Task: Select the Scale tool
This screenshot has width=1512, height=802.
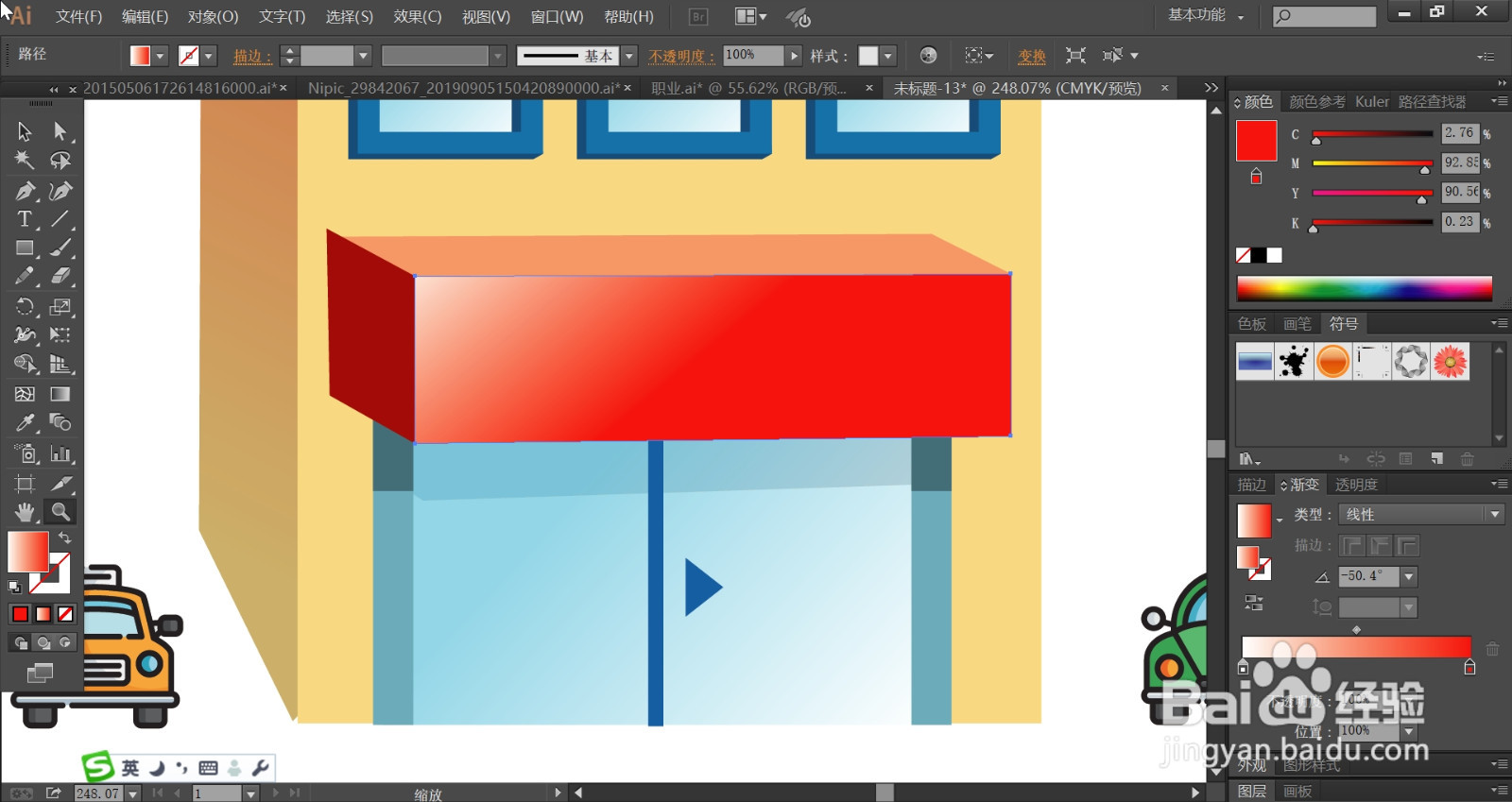Action: click(x=60, y=307)
